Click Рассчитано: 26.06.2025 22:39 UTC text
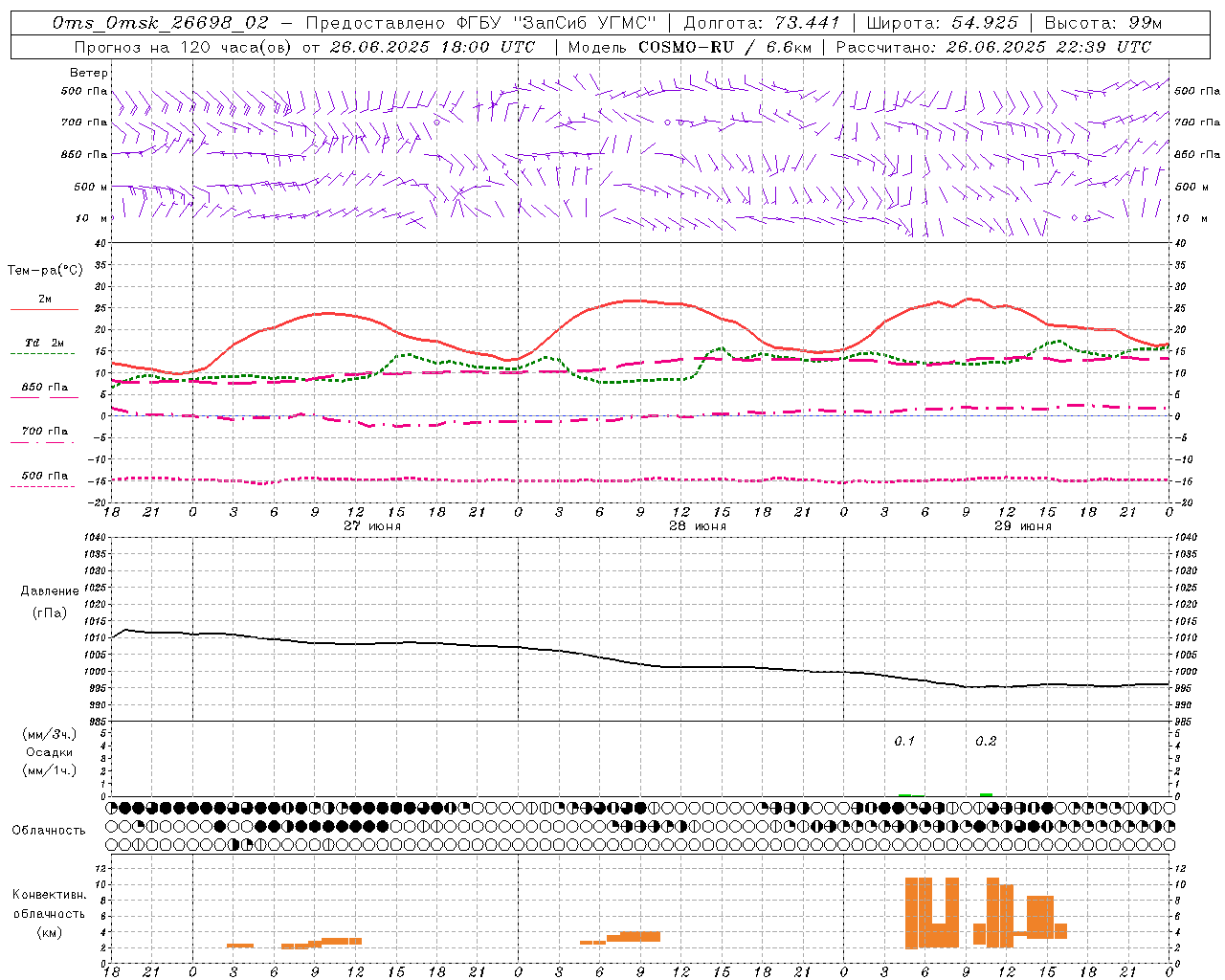The image size is (1225, 980). coord(993,47)
